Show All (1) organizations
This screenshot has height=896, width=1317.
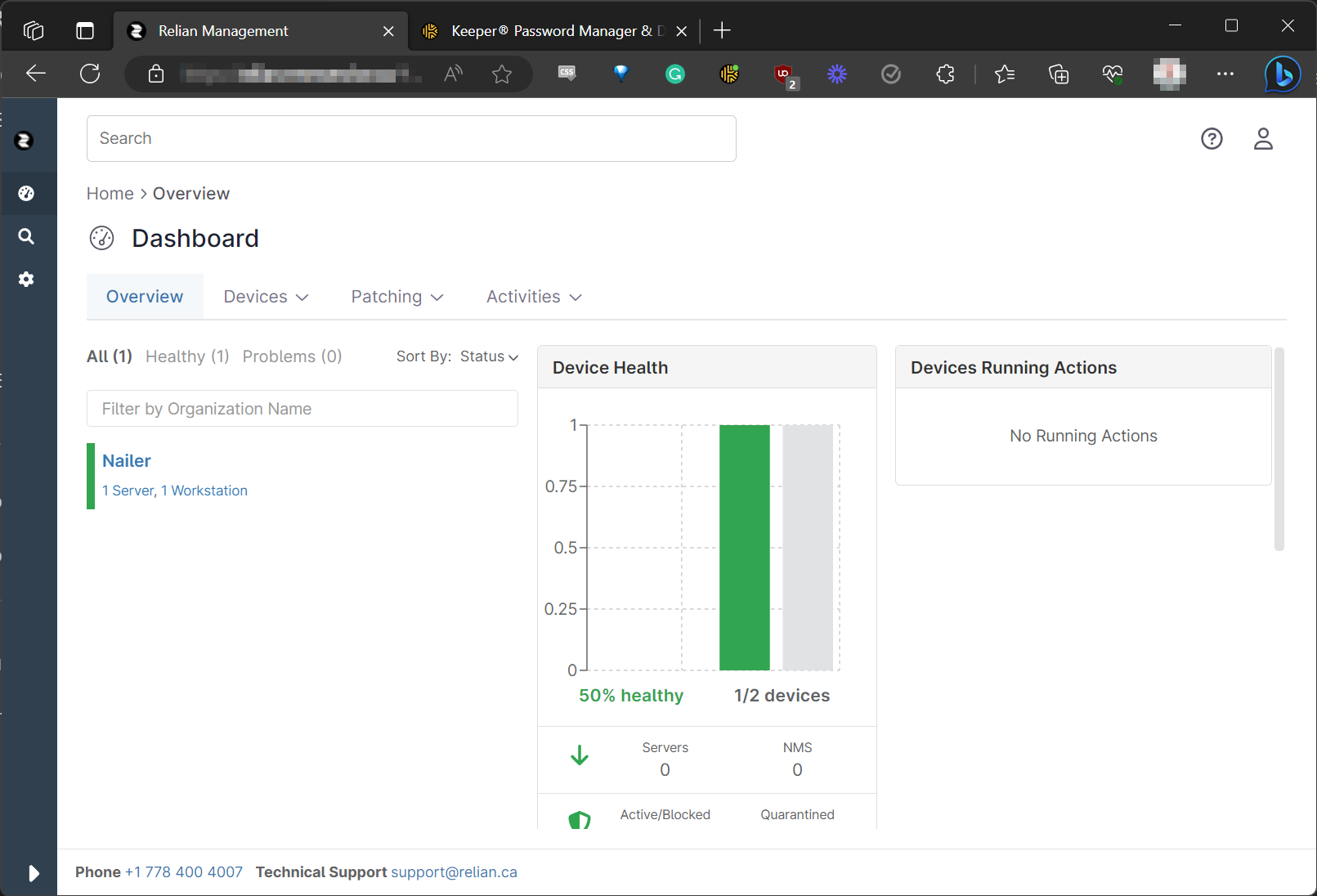(x=110, y=356)
